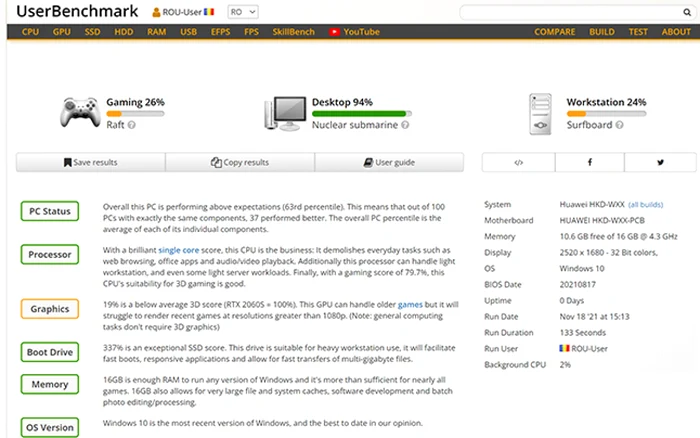Open the FPS menu item
This screenshot has width=700, height=438.
tap(251, 32)
